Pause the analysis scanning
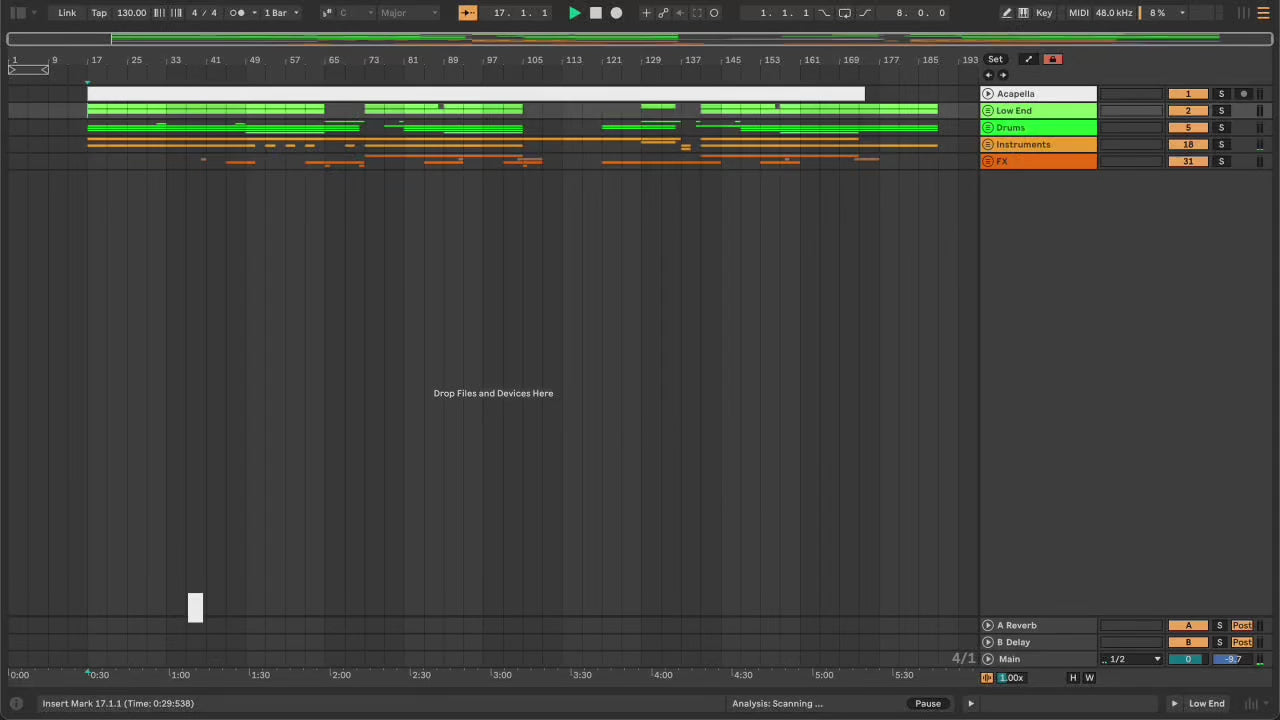Viewport: 1280px width, 720px height. (x=927, y=703)
